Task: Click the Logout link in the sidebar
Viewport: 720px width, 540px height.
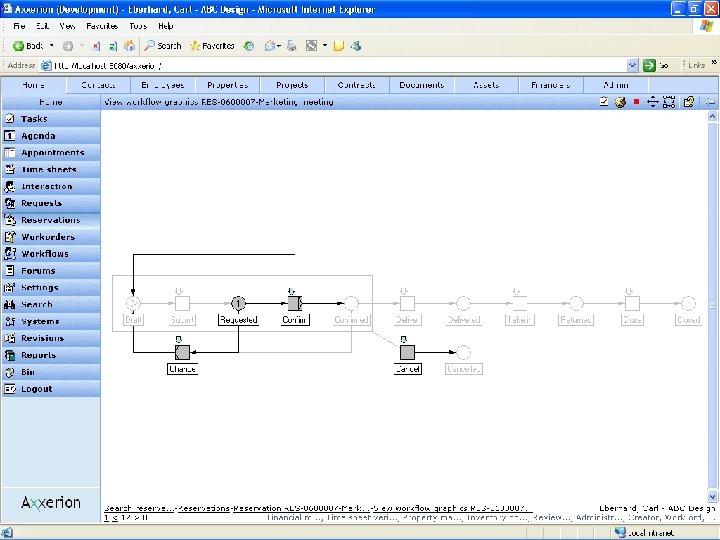Action: point(37,389)
